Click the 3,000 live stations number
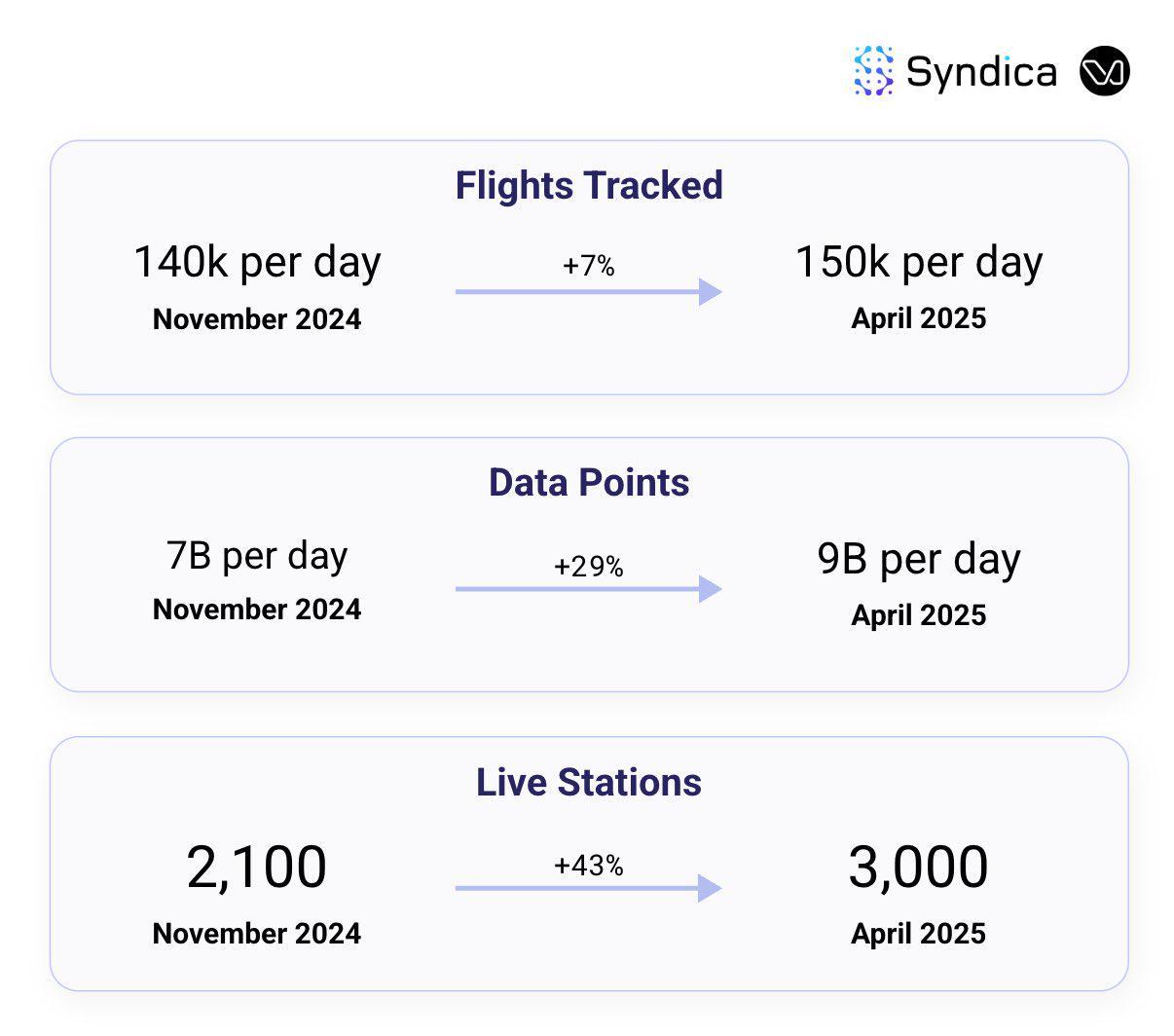Viewport: 1174px width, 1036px height. pyautogui.click(x=919, y=867)
